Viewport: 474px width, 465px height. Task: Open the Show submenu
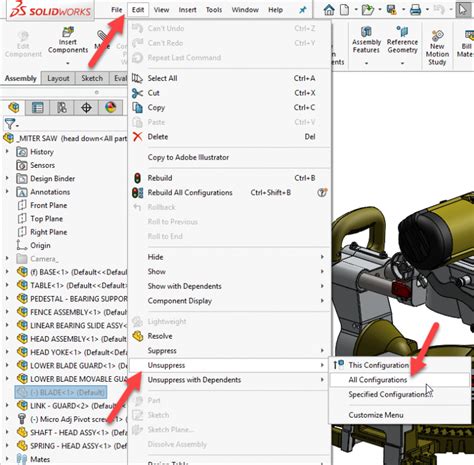(x=230, y=272)
